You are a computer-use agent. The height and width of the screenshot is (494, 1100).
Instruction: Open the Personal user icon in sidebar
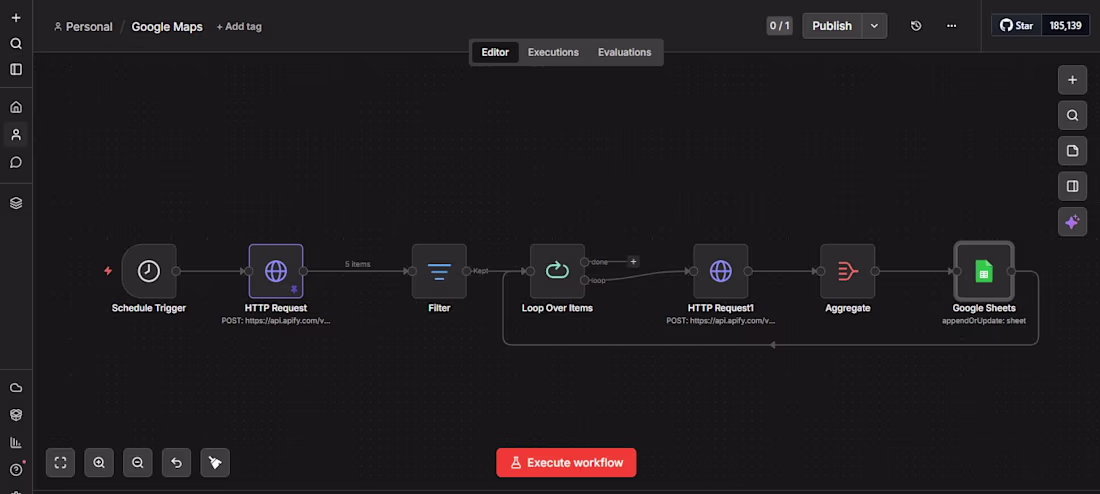(16, 135)
